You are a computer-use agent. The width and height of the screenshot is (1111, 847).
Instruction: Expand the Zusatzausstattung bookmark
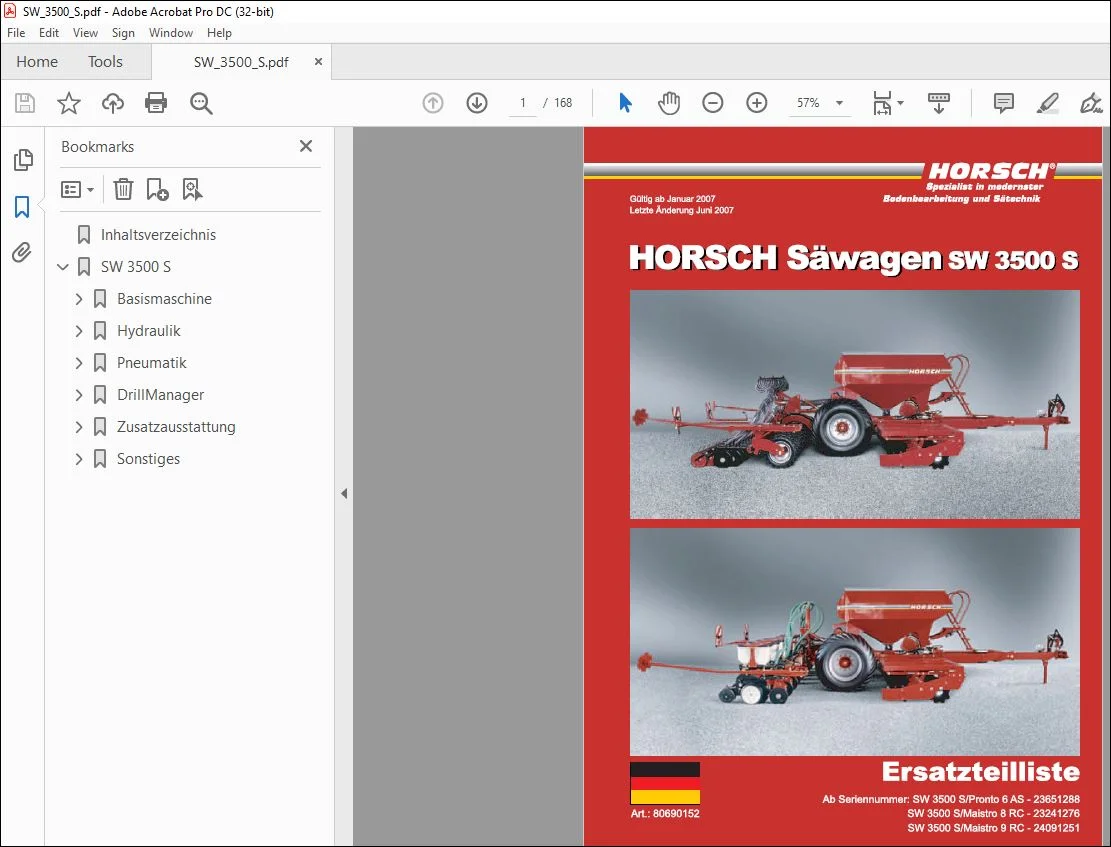[x=79, y=427]
